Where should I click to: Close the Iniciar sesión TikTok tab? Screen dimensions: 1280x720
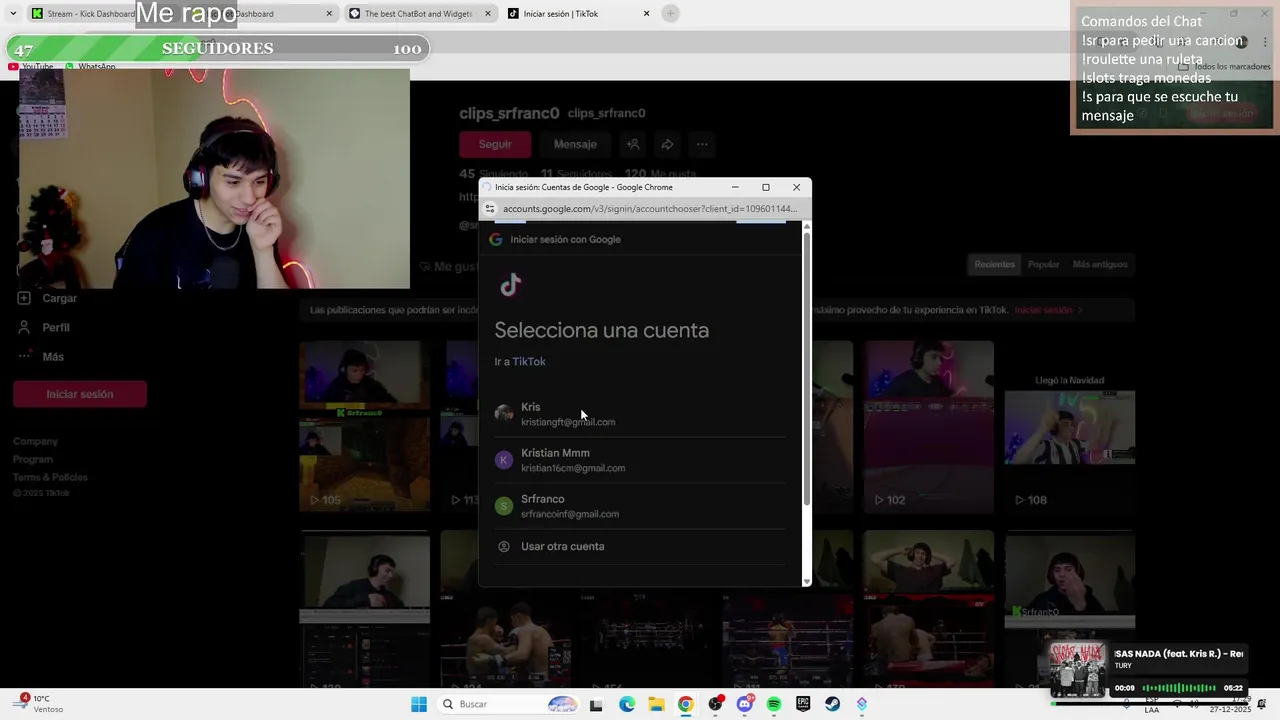pos(646,14)
